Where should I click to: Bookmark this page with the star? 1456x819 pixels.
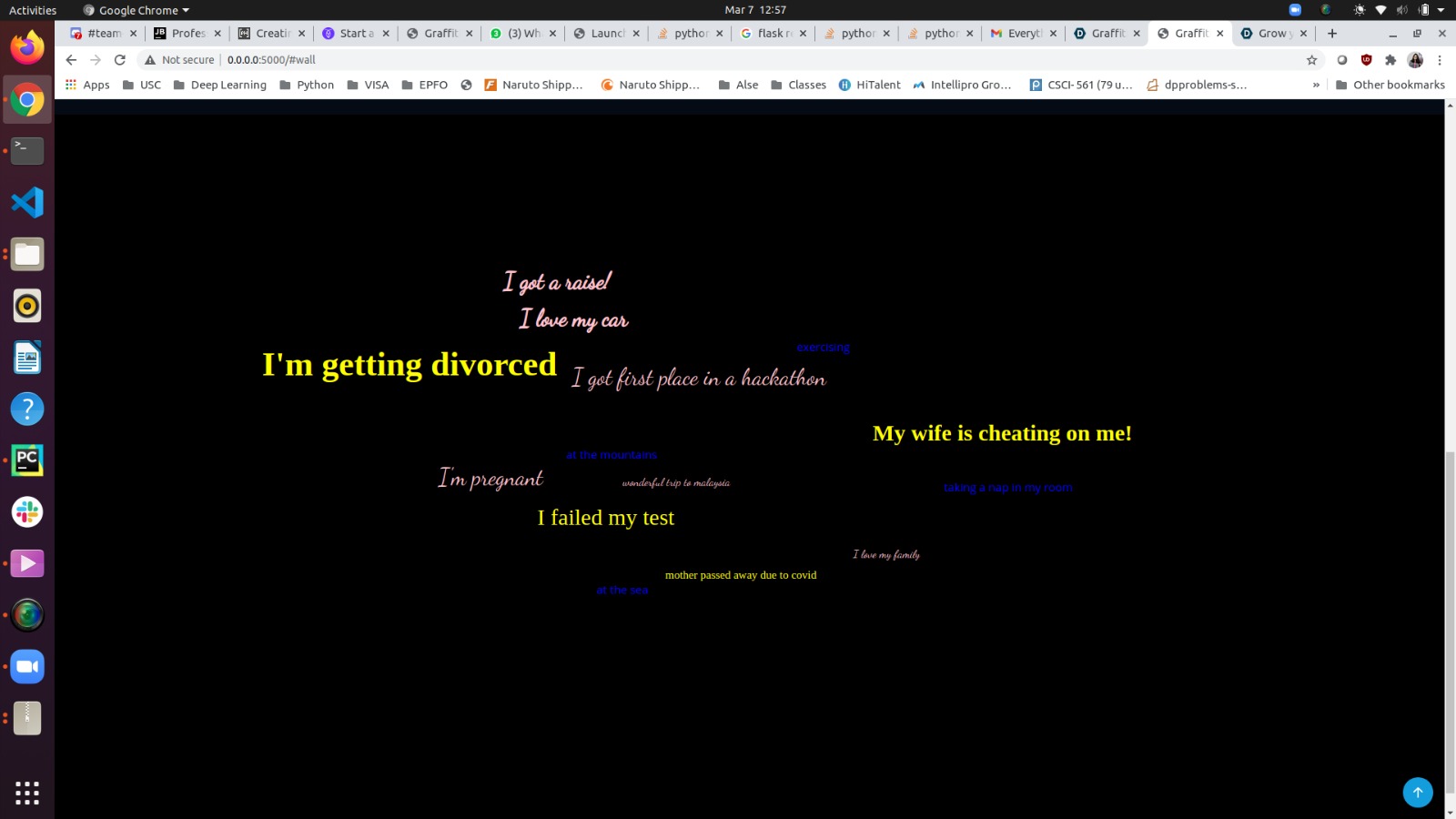click(1311, 60)
